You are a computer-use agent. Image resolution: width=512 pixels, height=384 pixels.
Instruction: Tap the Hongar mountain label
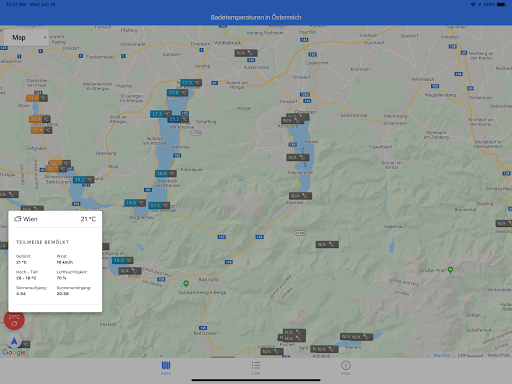pyautogui.click(x=244, y=108)
